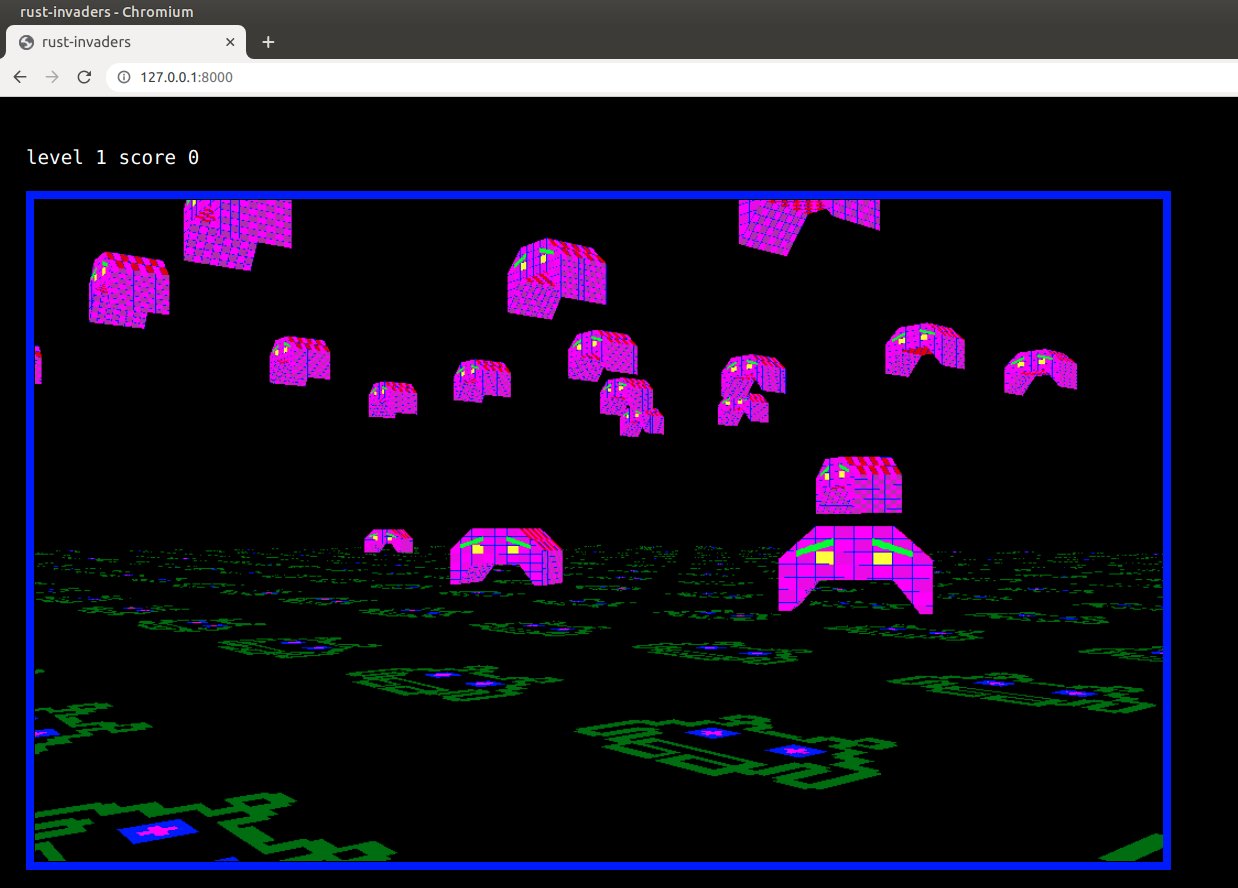This screenshot has width=1238, height=888.
Task: Click the tiny distant invader near the ground horizon
Action: 388,541
